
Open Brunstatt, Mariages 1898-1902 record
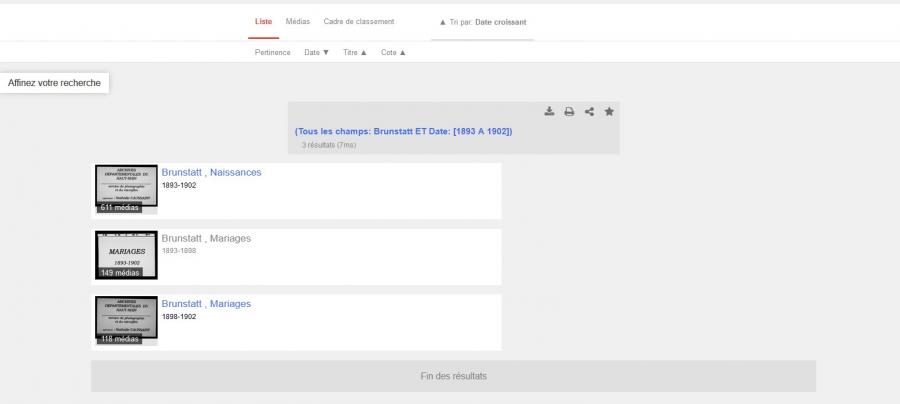tap(206, 304)
